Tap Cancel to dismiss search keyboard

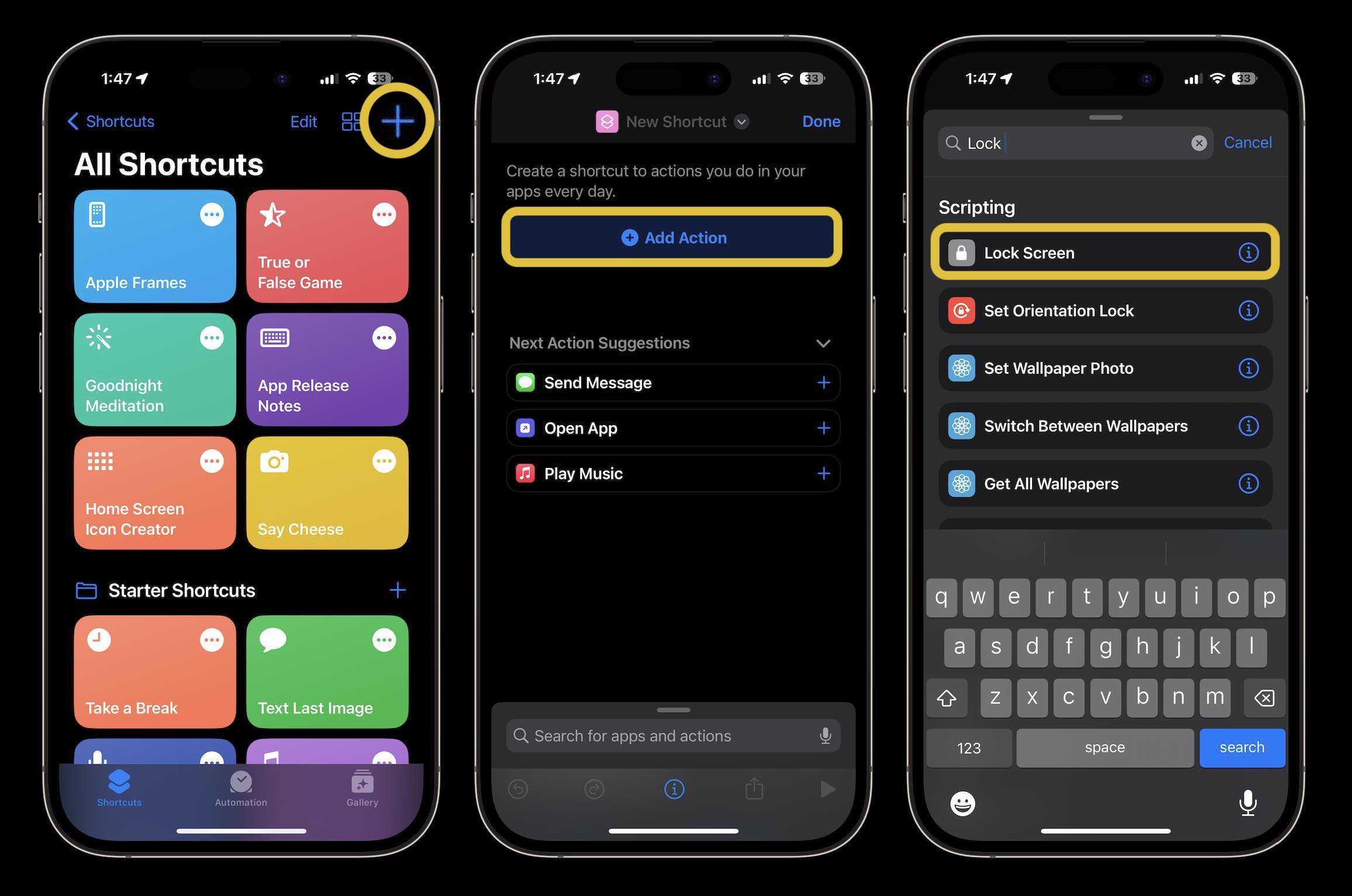point(1248,141)
